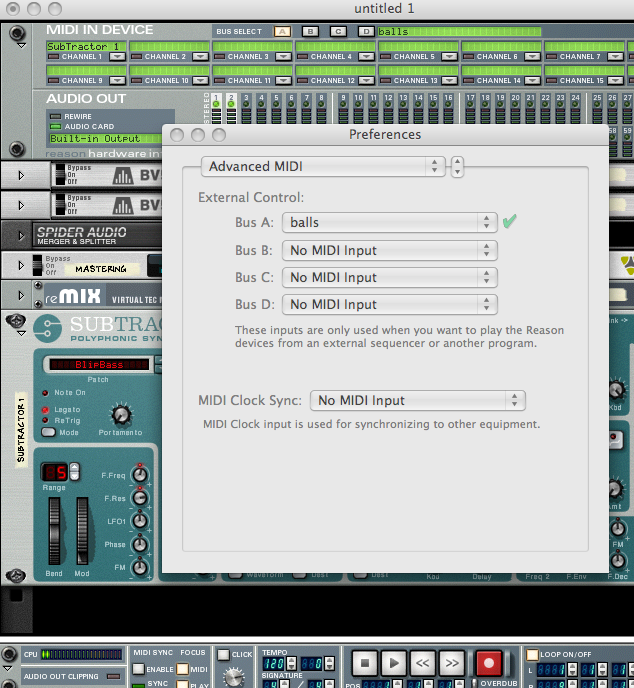
Task: Step preferences page with adjacent arrow stepper
Action: point(457,167)
